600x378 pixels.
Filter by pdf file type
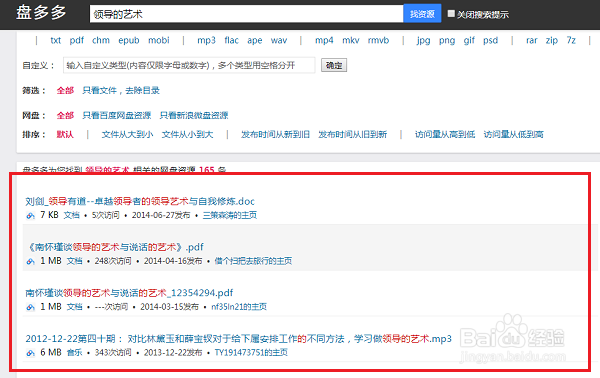77,40
